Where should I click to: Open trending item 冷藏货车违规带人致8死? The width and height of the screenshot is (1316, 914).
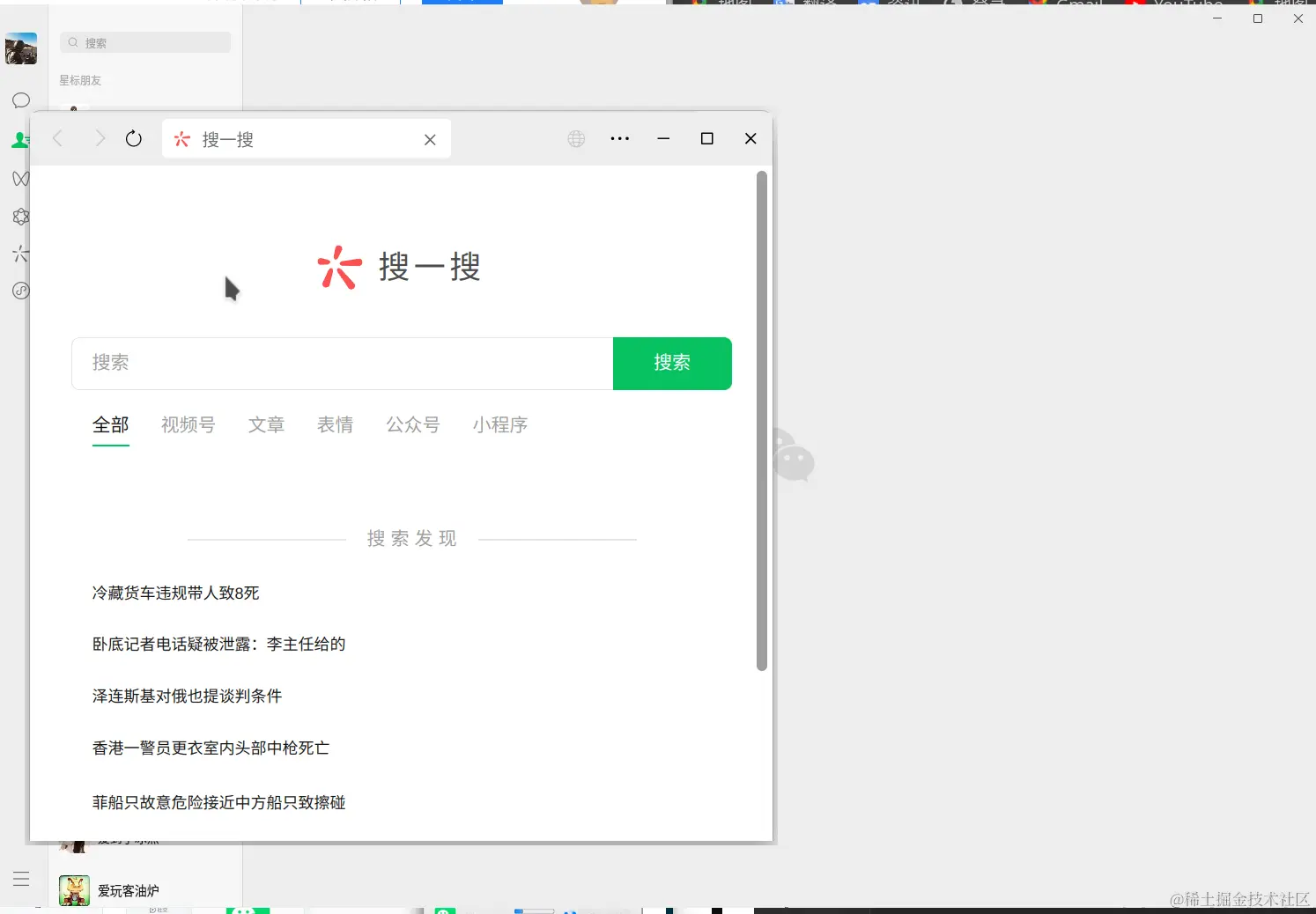pyautogui.click(x=176, y=593)
